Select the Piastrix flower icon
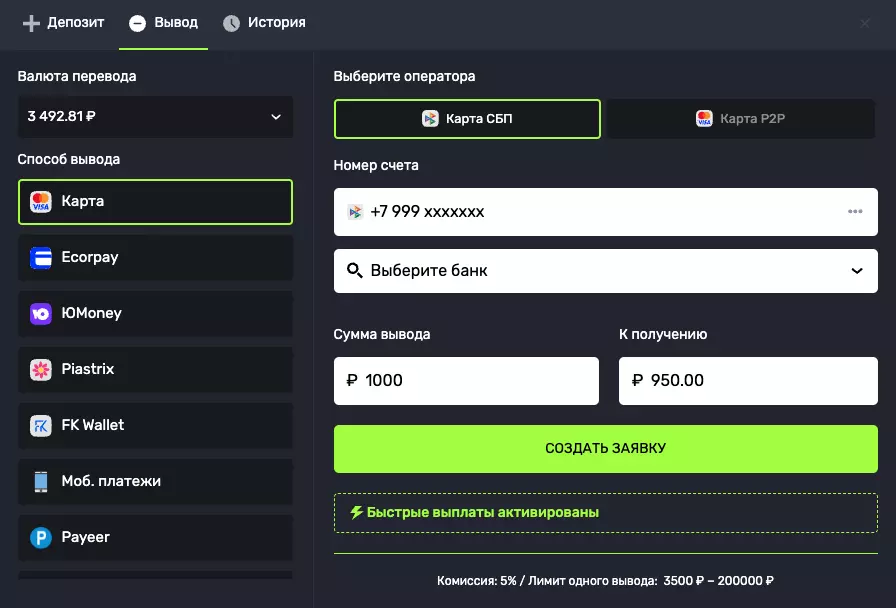This screenshot has height=608, width=896. click(40, 370)
